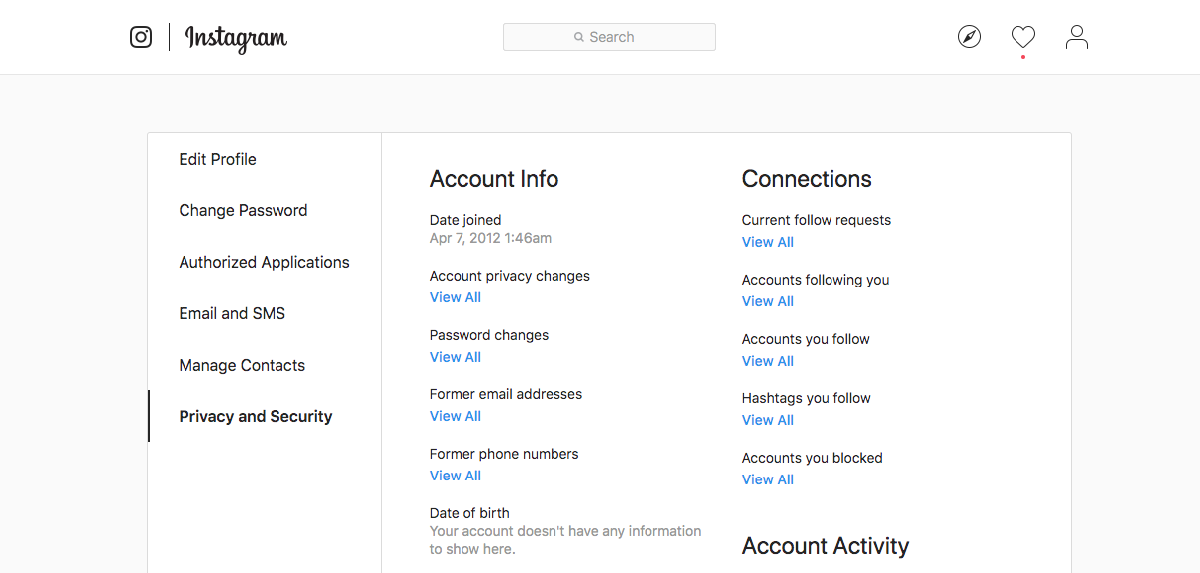Image resolution: width=1200 pixels, height=573 pixels.
Task: View all current follow requests
Action: coord(767,242)
